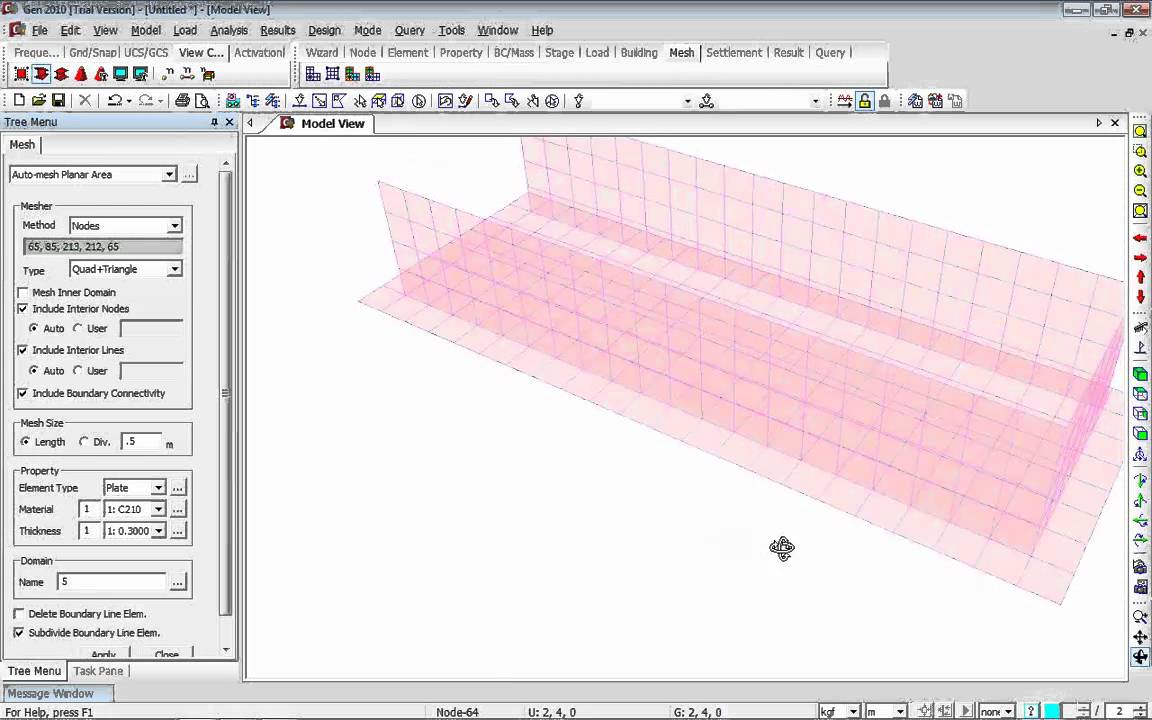Switch to the BC/Mass tab
Viewport: 1152px width, 720px height.
[514, 52]
